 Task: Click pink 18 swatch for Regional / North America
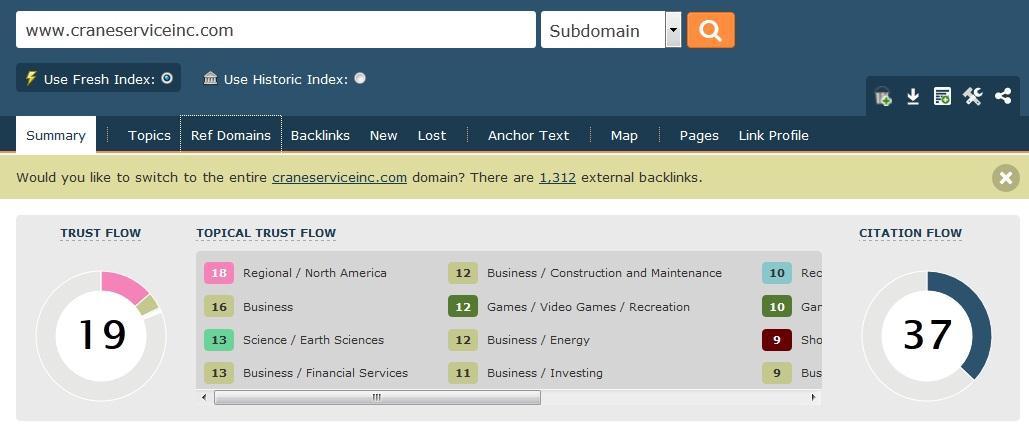[x=219, y=273]
